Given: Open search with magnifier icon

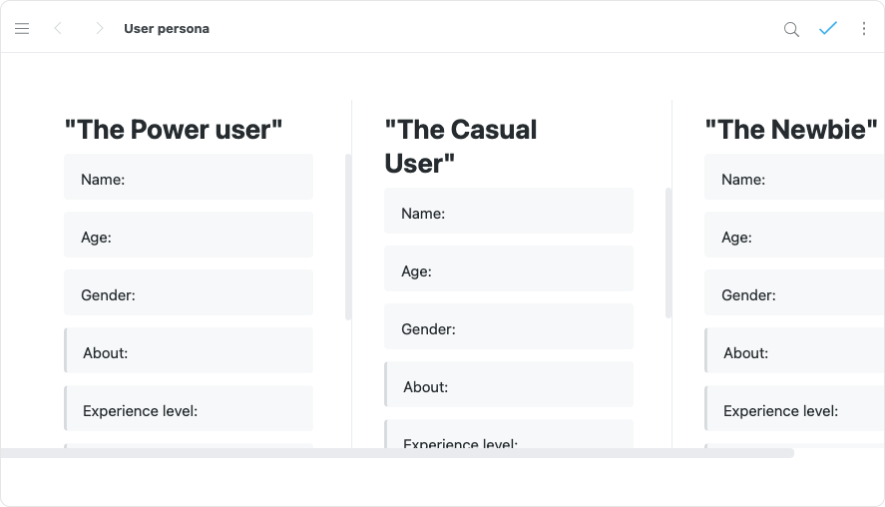Looking at the screenshot, I should click(x=791, y=29).
